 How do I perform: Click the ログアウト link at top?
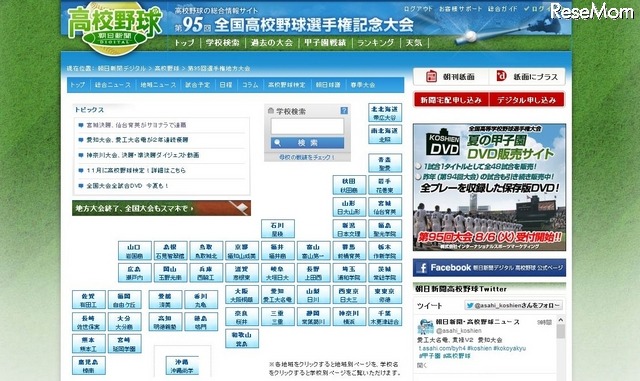[418, 9]
